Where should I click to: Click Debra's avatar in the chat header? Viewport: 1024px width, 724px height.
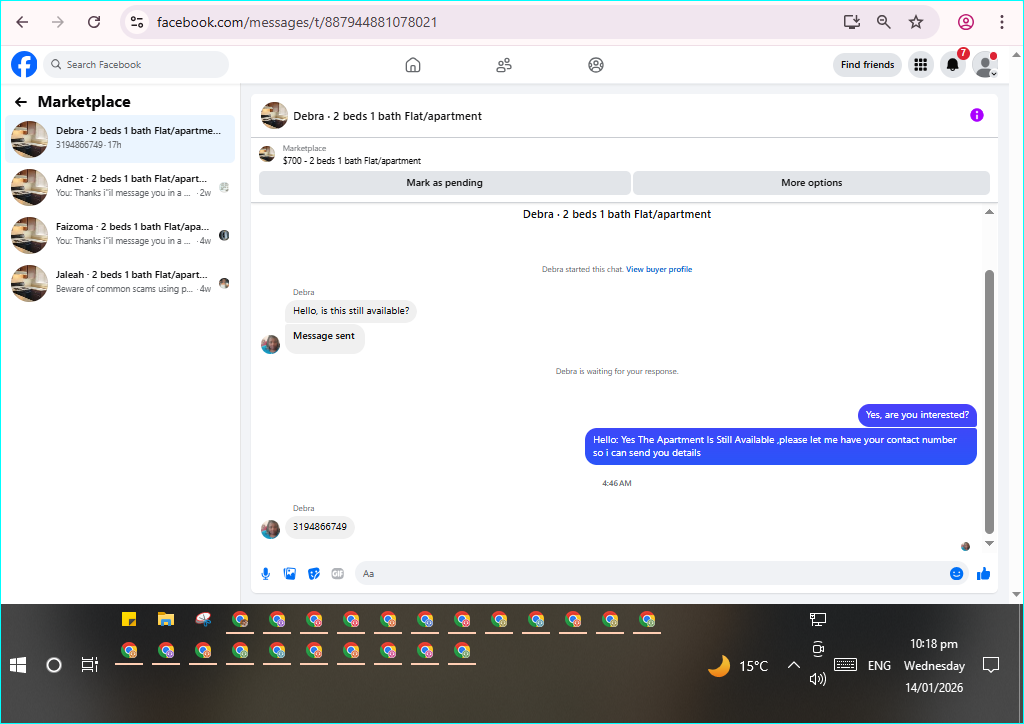point(274,116)
